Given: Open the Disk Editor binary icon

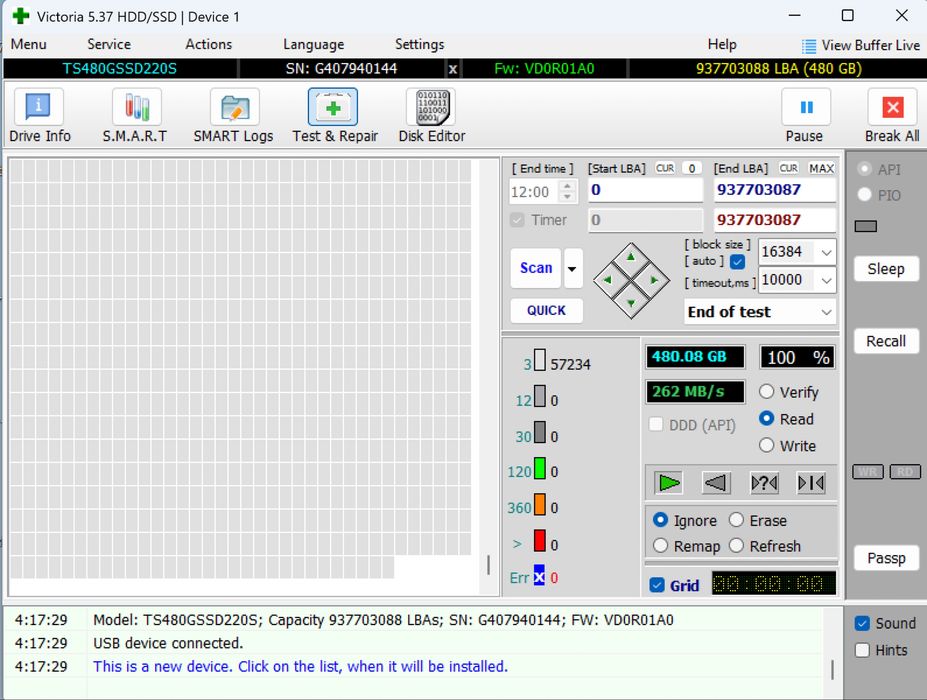Looking at the screenshot, I should (432, 107).
